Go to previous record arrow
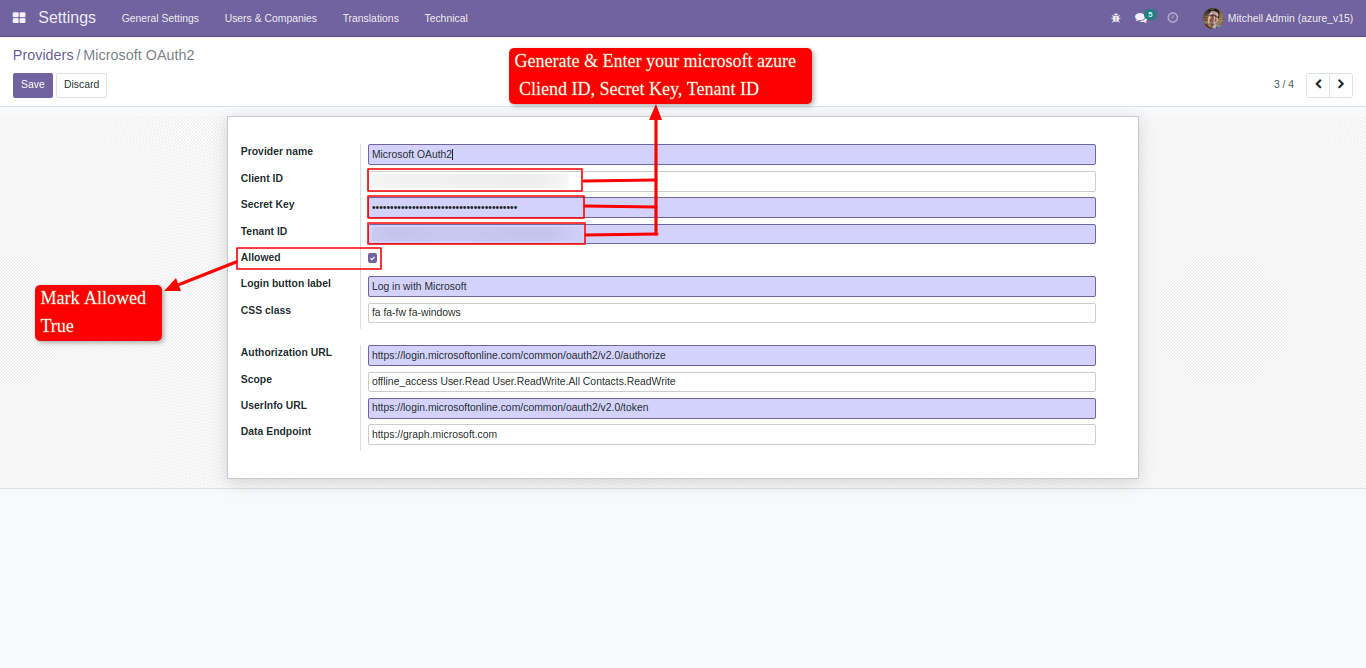The image size is (1366, 668). (x=1318, y=85)
